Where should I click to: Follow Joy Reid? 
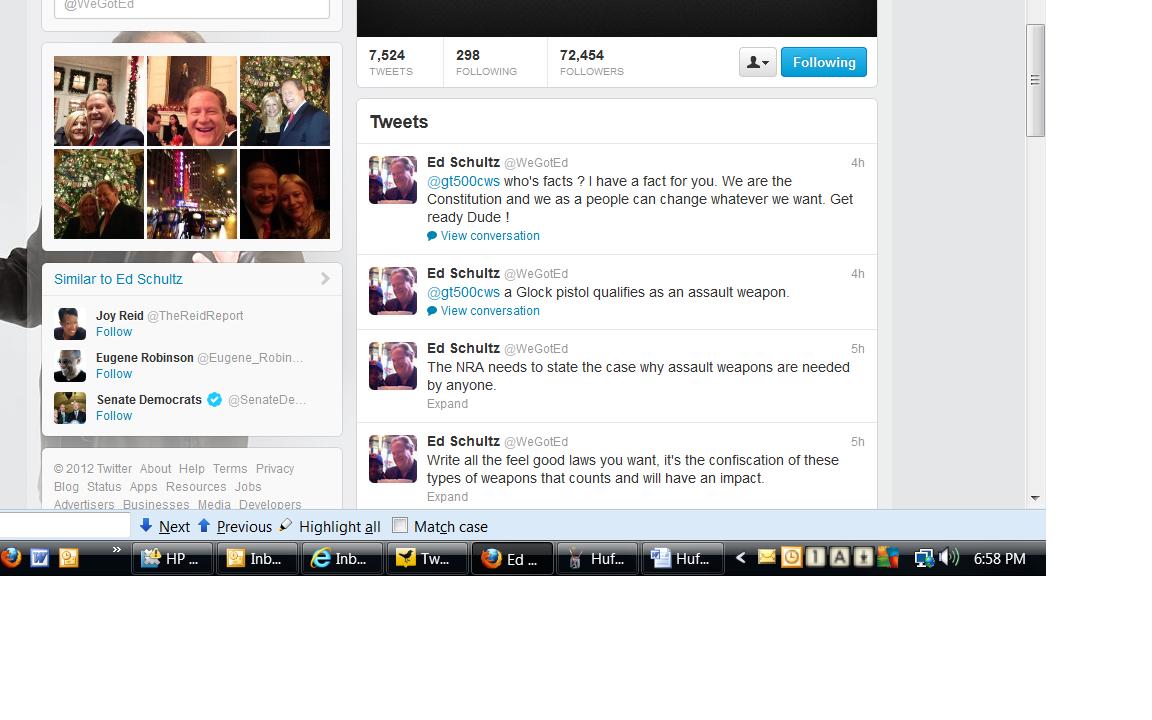click(114, 332)
